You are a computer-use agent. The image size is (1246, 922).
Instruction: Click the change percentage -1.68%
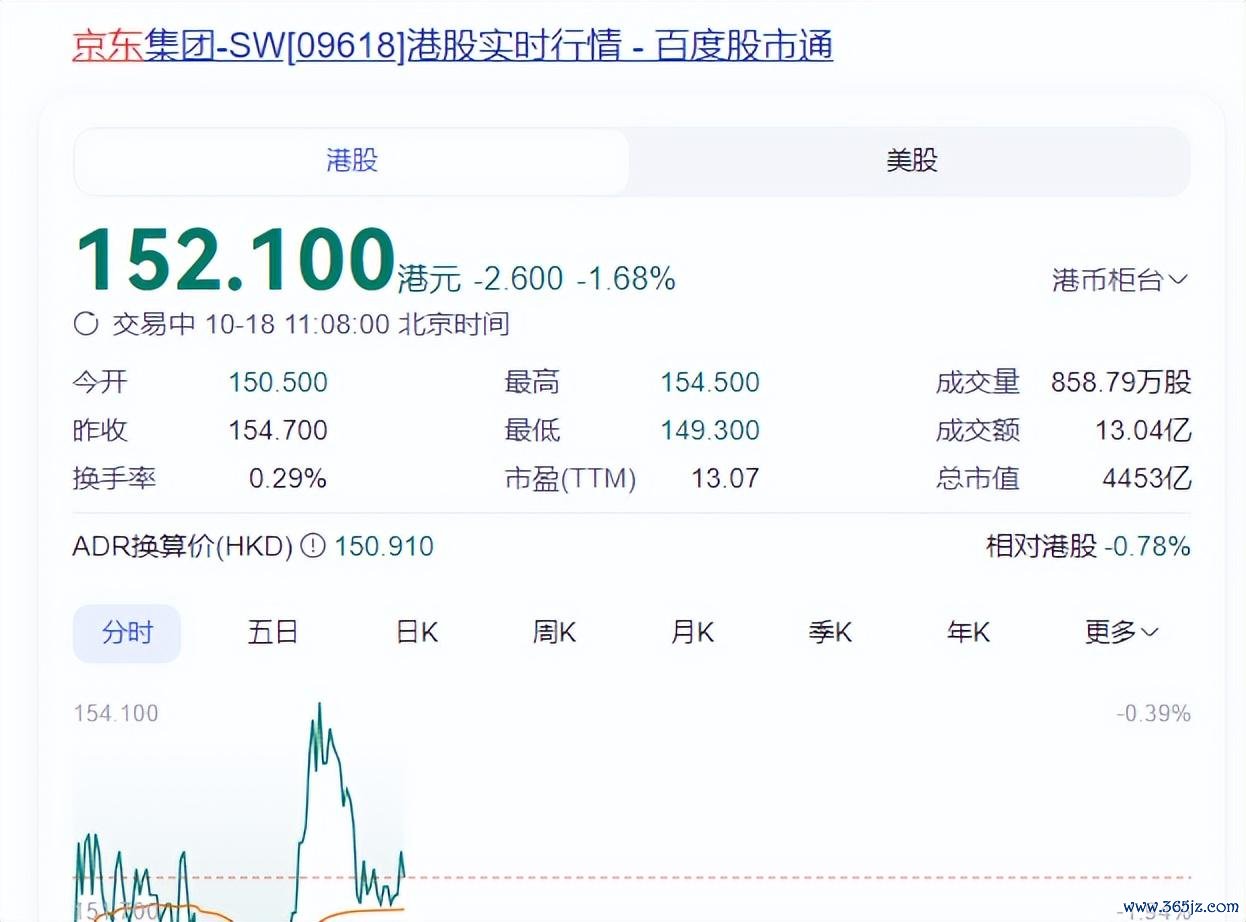(626, 279)
